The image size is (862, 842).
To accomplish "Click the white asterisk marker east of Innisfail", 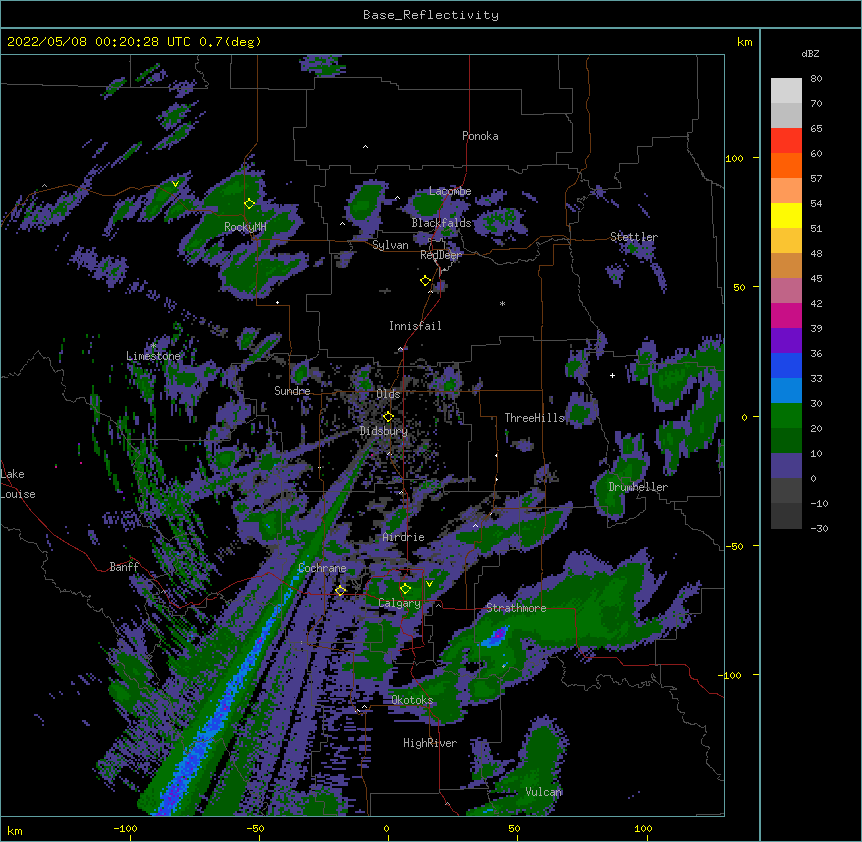I will [x=502, y=303].
